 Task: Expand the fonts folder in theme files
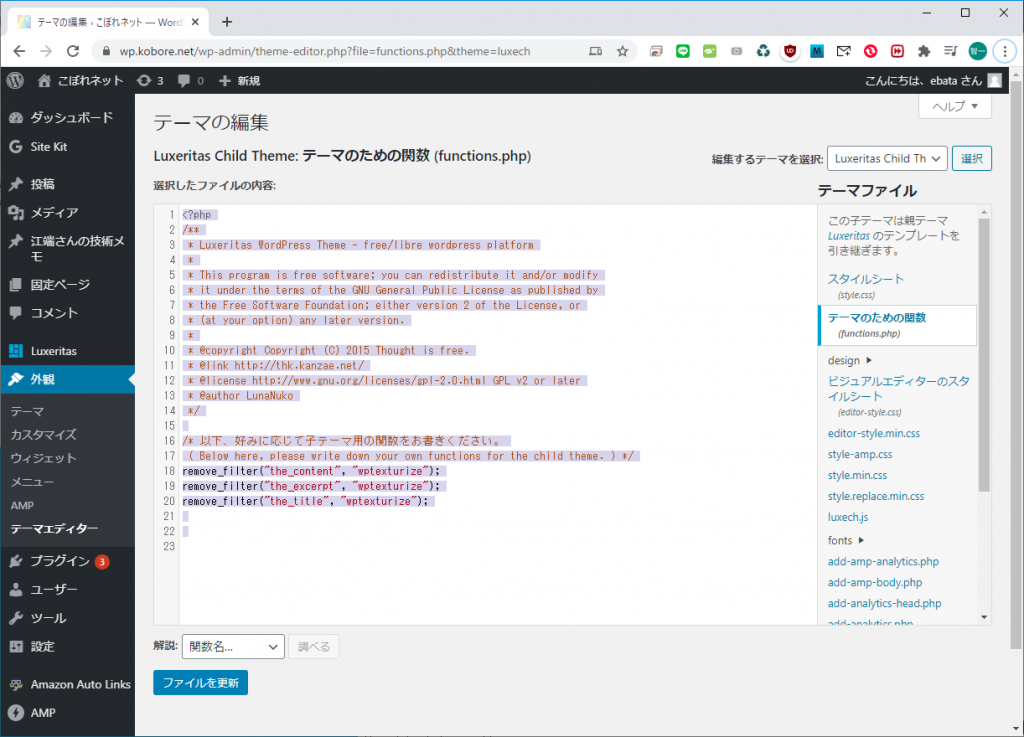point(846,540)
